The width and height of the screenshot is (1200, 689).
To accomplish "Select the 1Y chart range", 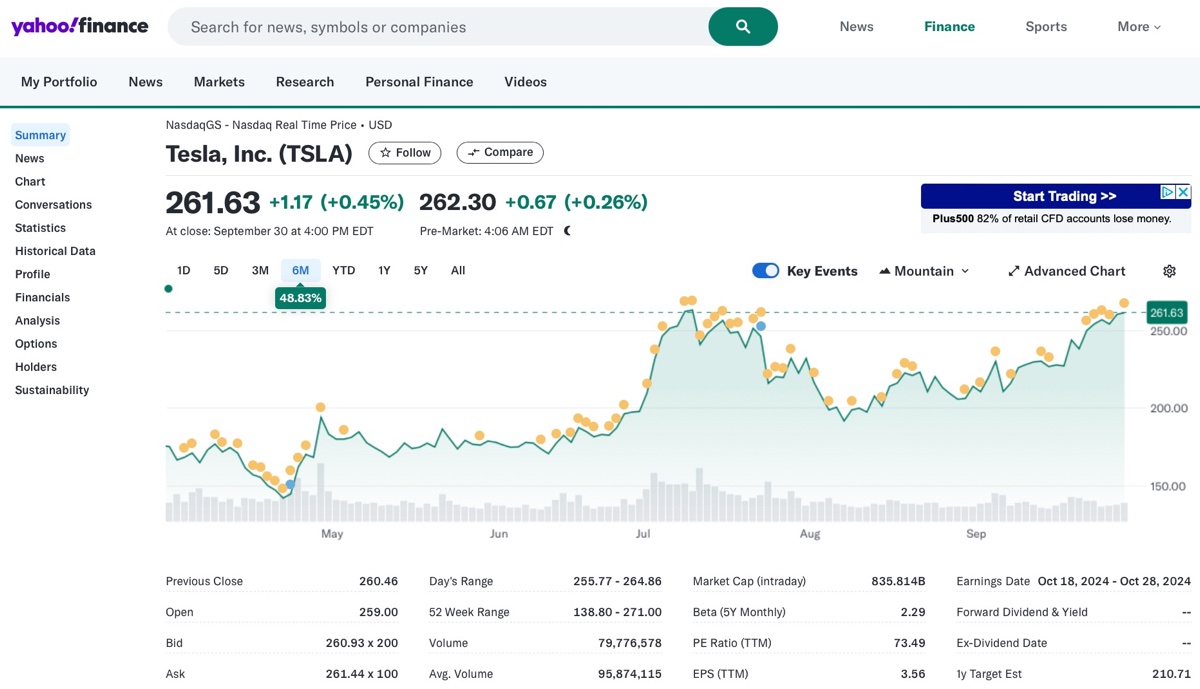I will [384, 271].
